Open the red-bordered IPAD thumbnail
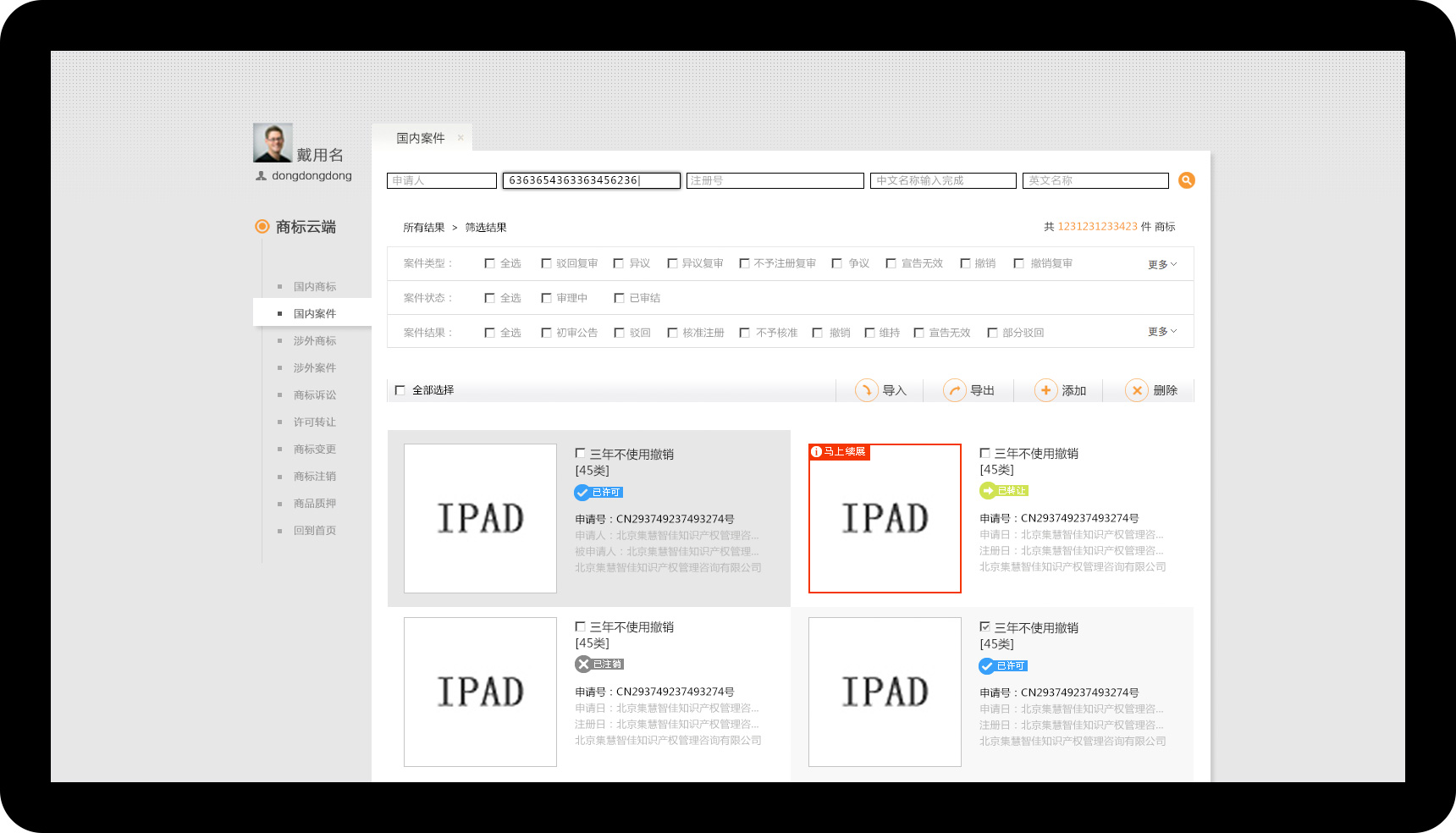1456x833 pixels. pos(885,518)
